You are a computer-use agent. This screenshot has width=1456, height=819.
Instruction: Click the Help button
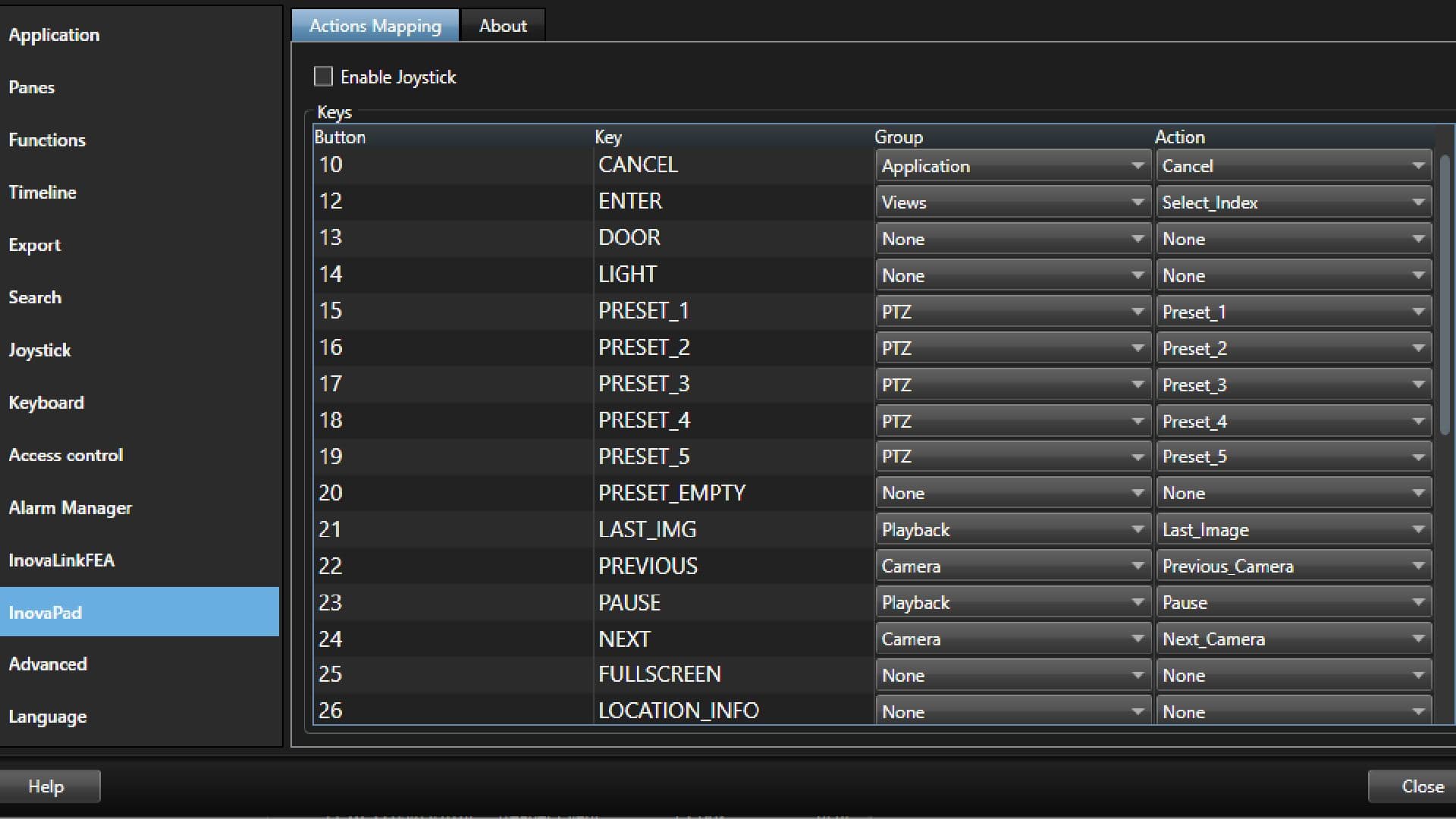pos(47,786)
